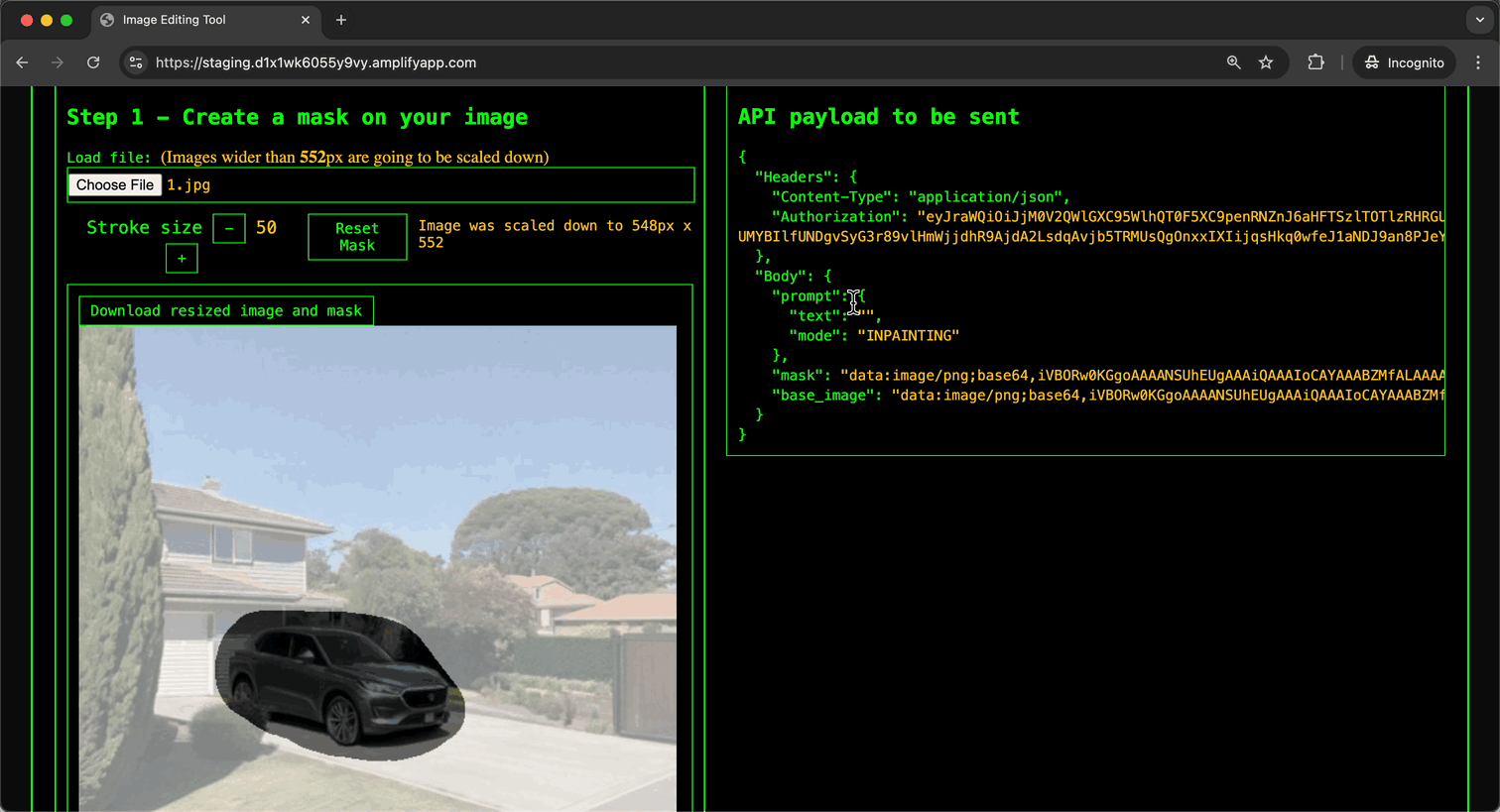Click the image scaled down notice
Screen dimensions: 1500x812
555,234
